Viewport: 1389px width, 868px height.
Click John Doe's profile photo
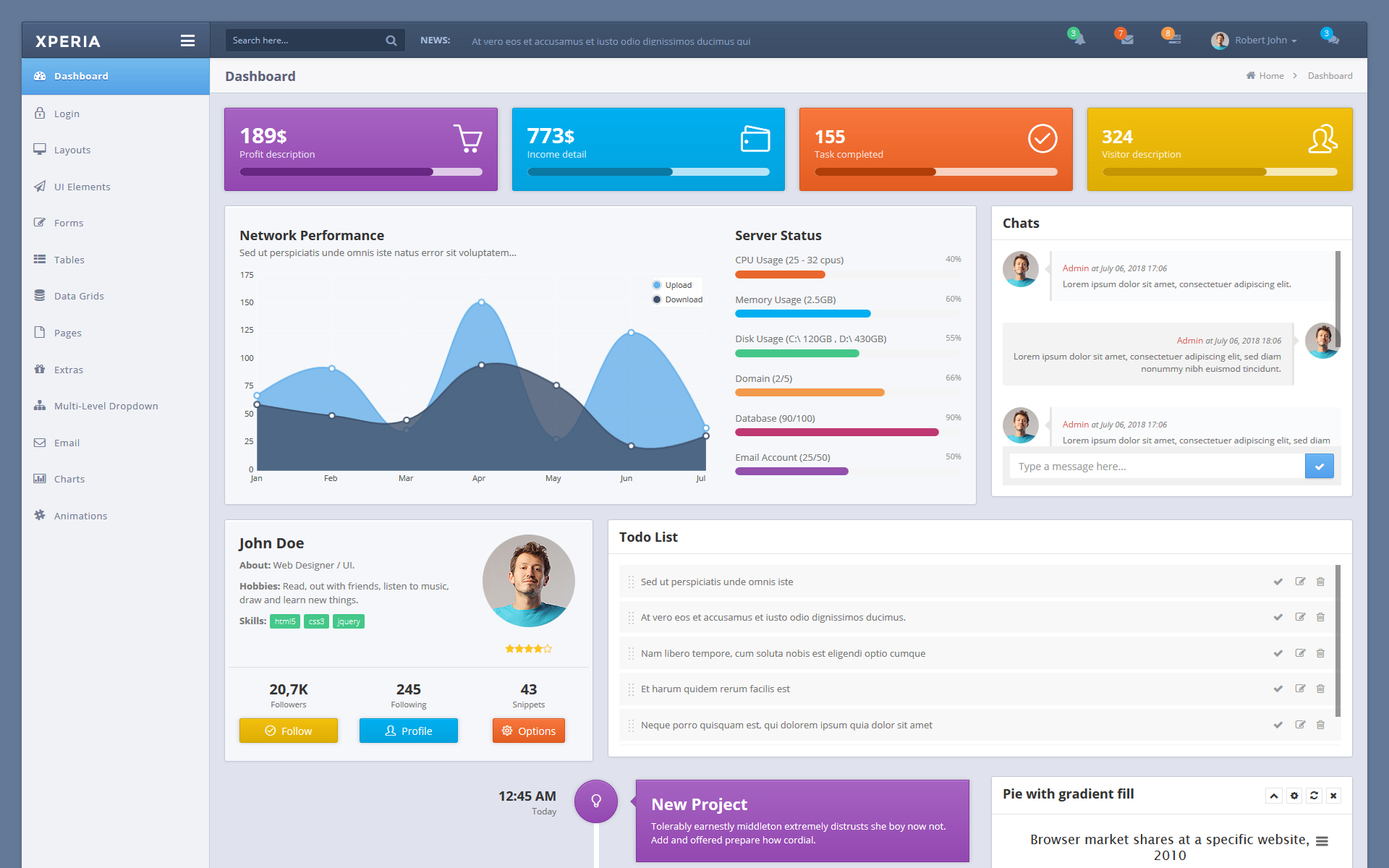(x=529, y=581)
